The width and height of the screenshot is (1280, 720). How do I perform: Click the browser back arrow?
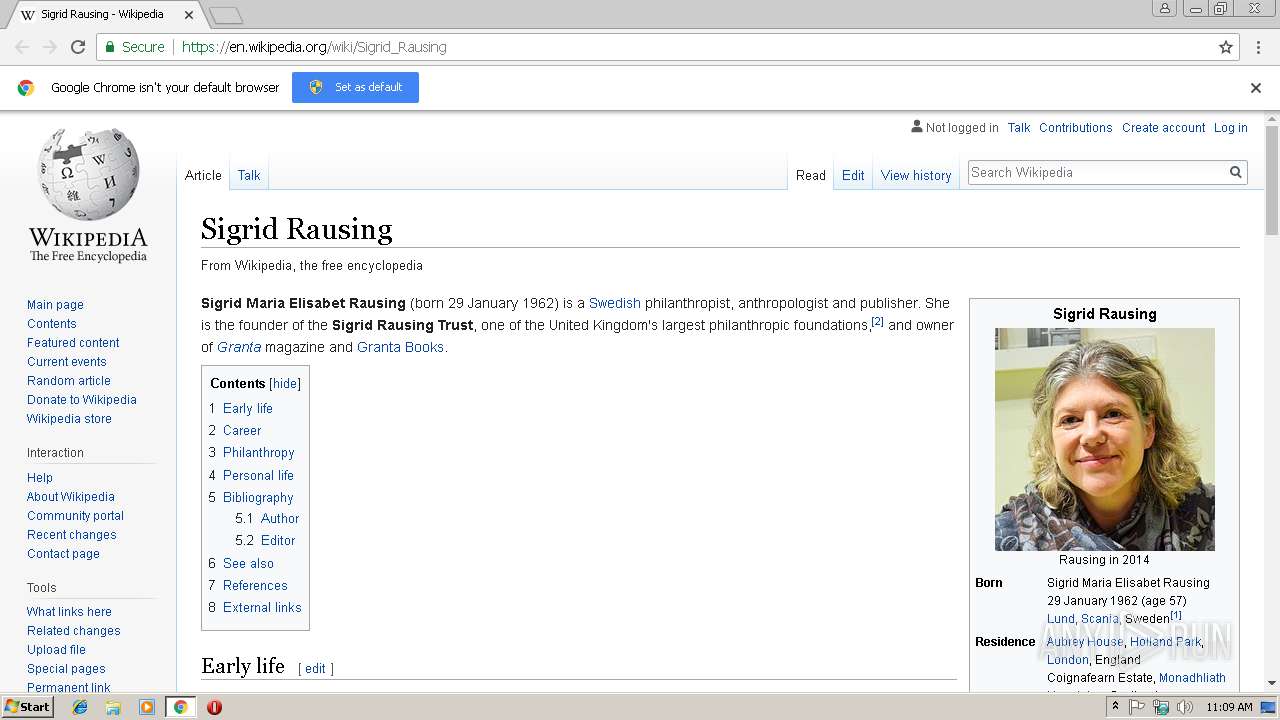click(22, 47)
